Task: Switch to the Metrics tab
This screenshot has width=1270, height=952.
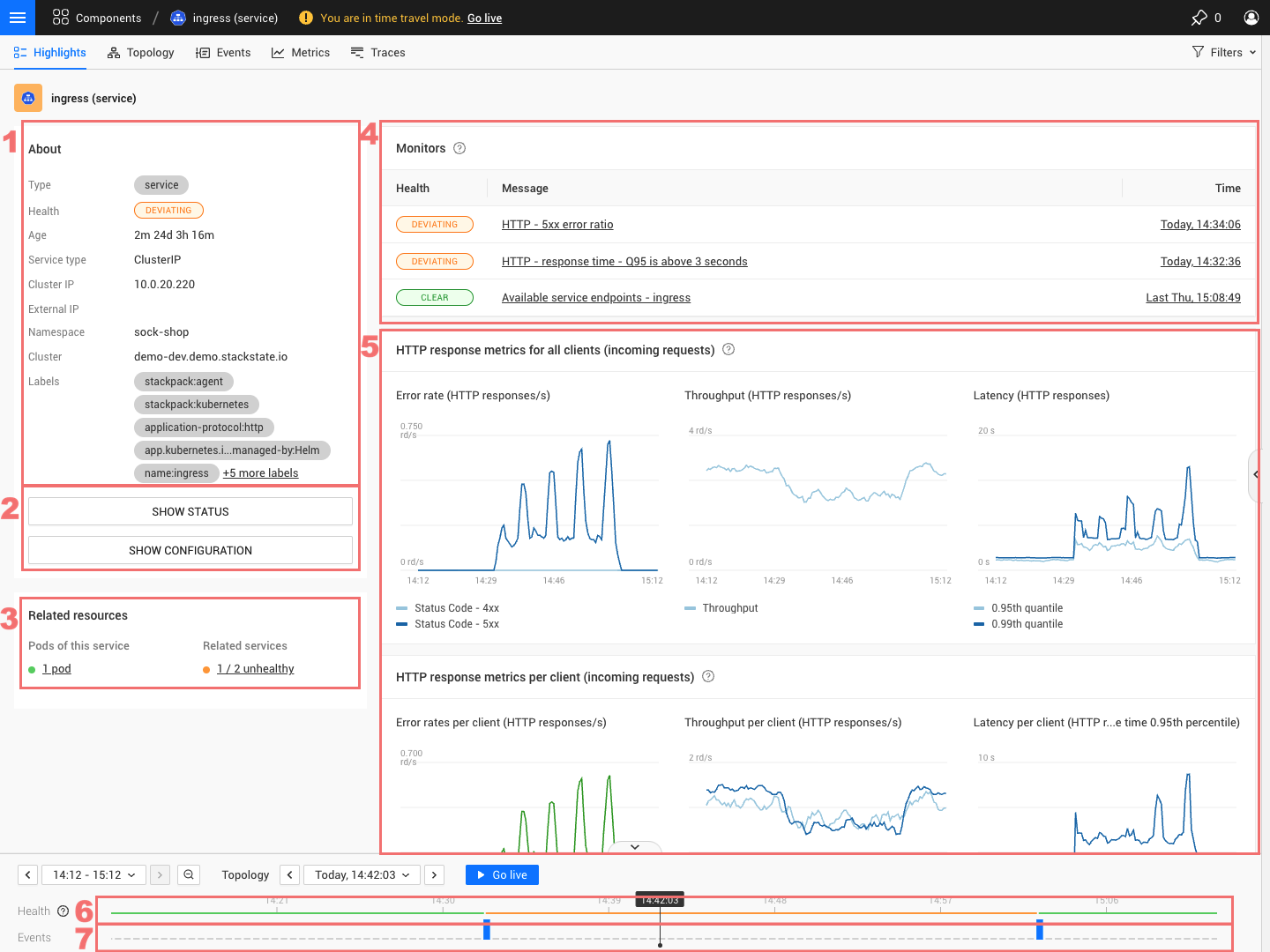Action: [301, 52]
